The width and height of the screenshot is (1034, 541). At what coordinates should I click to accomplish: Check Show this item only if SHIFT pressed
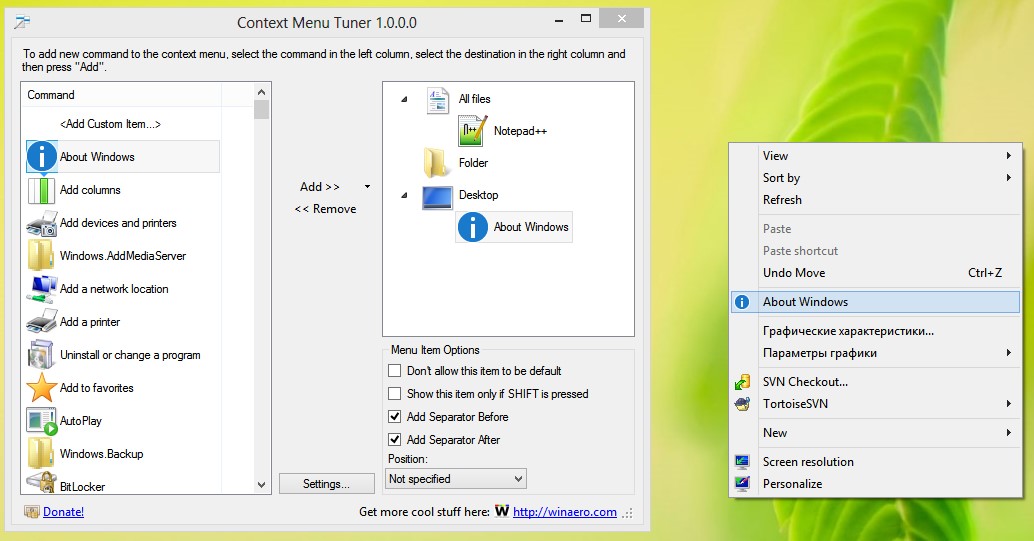(394, 394)
